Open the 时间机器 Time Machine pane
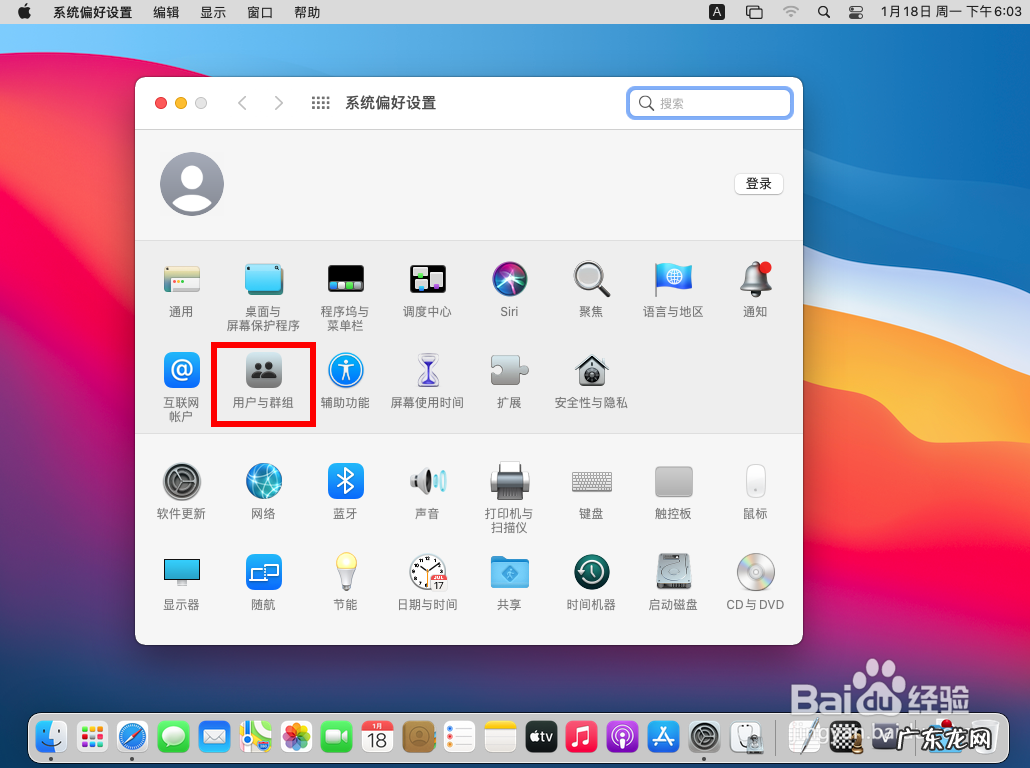Screen dimensions: 1030x768 (x=591, y=572)
